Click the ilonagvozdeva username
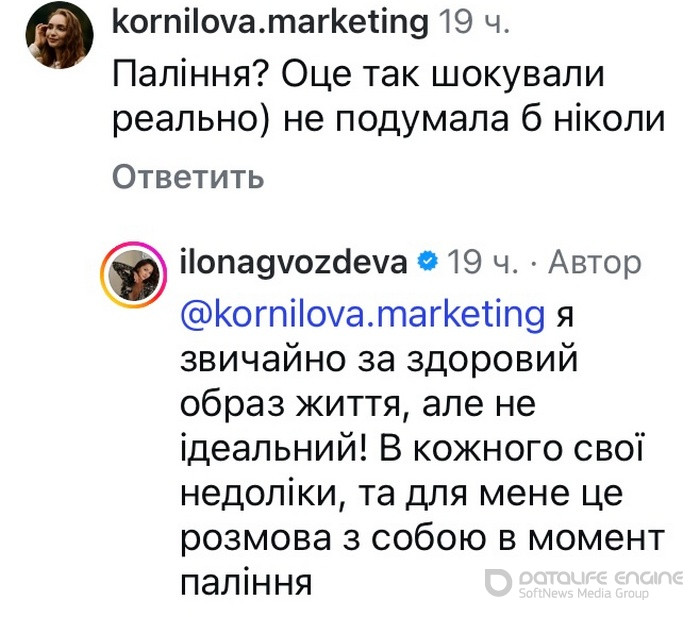The image size is (700, 617). click(x=293, y=263)
